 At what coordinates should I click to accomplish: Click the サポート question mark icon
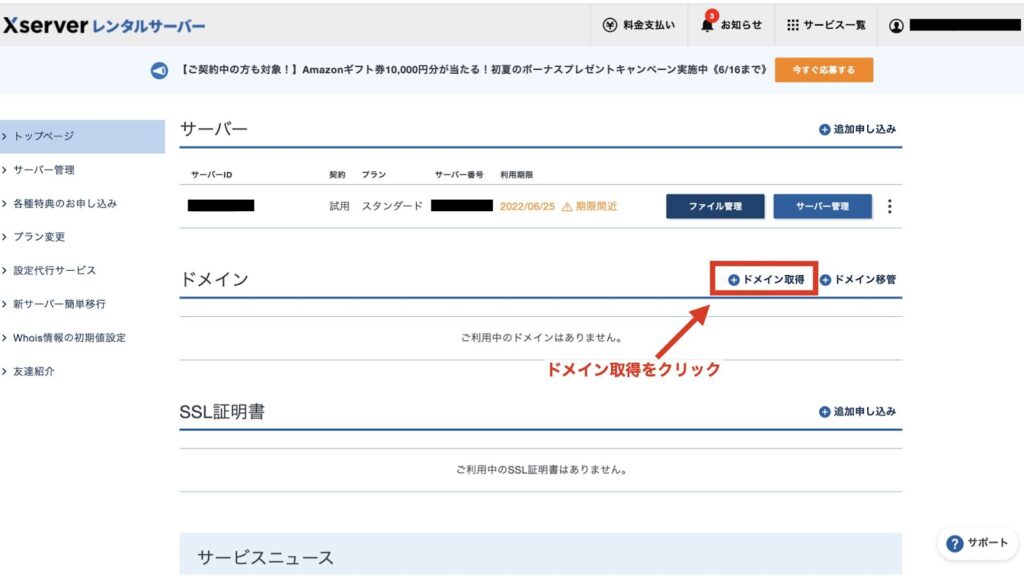(x=954, y=543)
